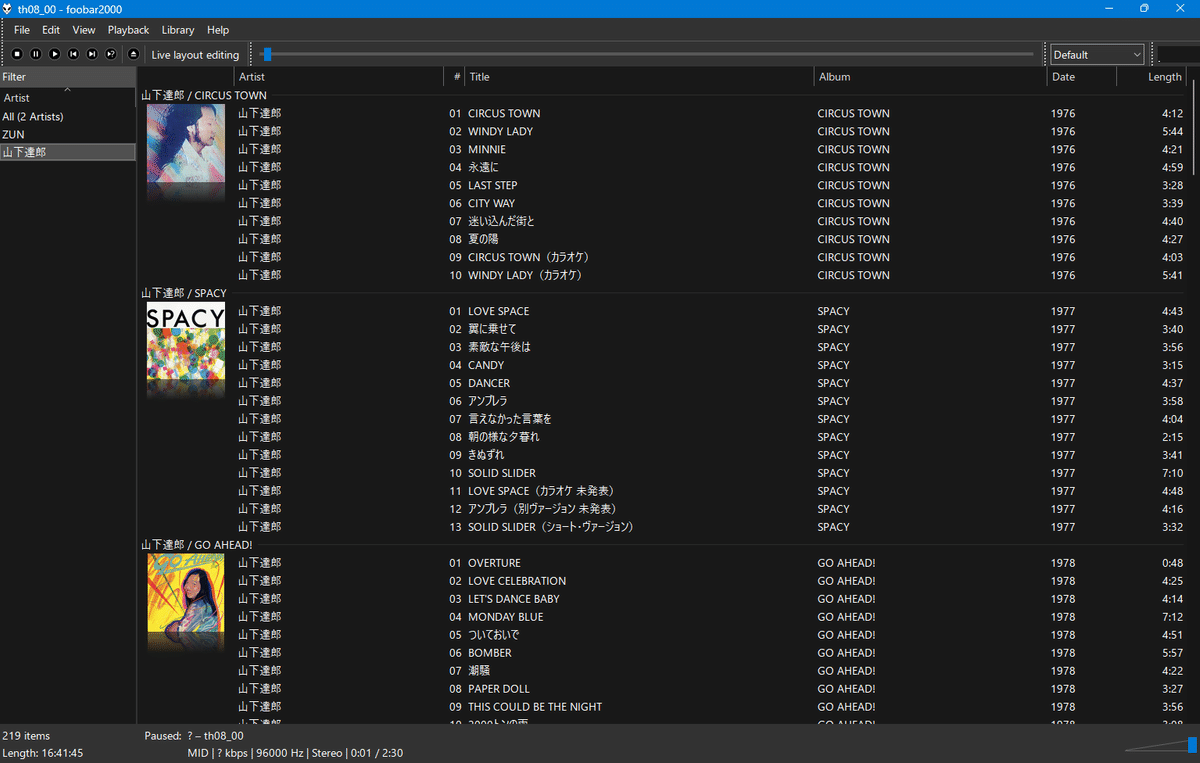The height and width of the screenshot is (763, 1200).
Task: Click the Open (eject) toolbar icon
Action: tap(134, 54)
